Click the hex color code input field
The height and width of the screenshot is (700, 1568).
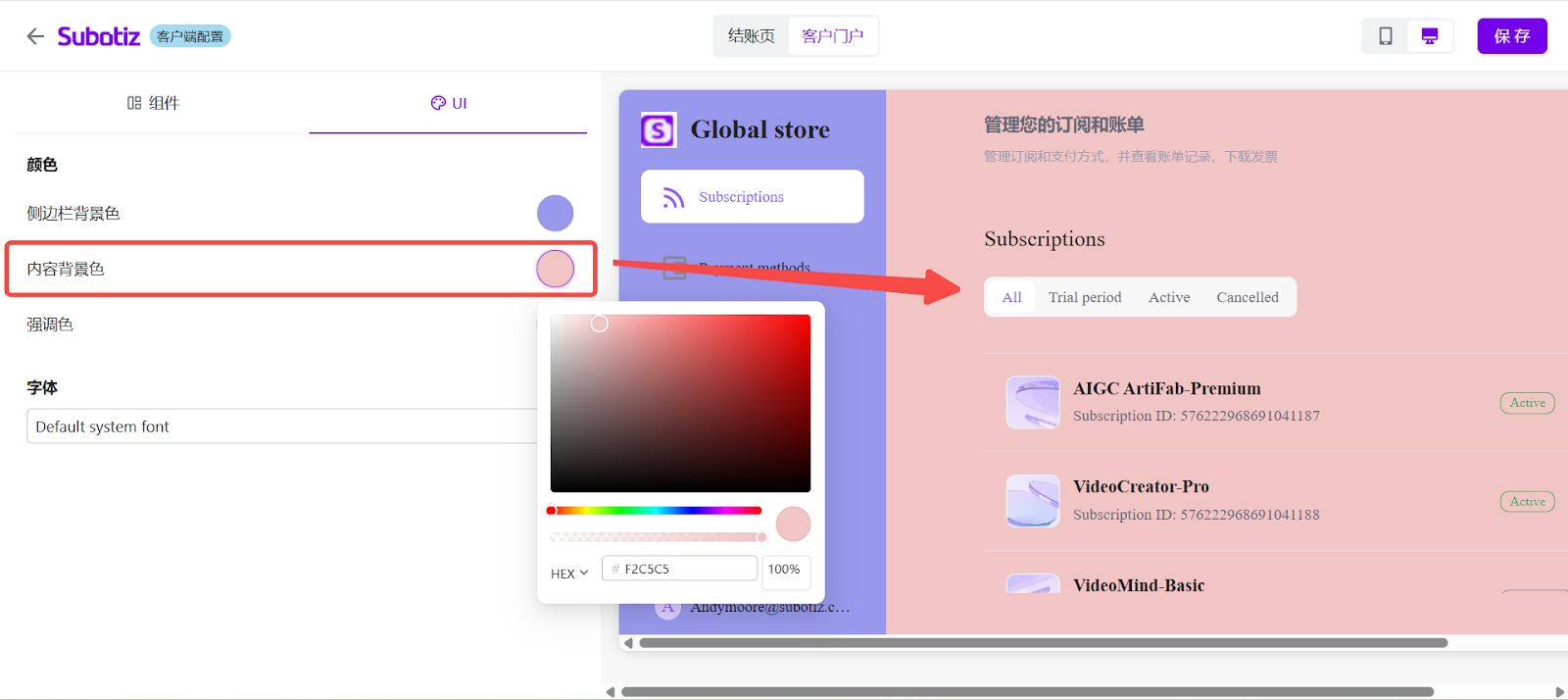pyautogui.click(x=686, y=569)
